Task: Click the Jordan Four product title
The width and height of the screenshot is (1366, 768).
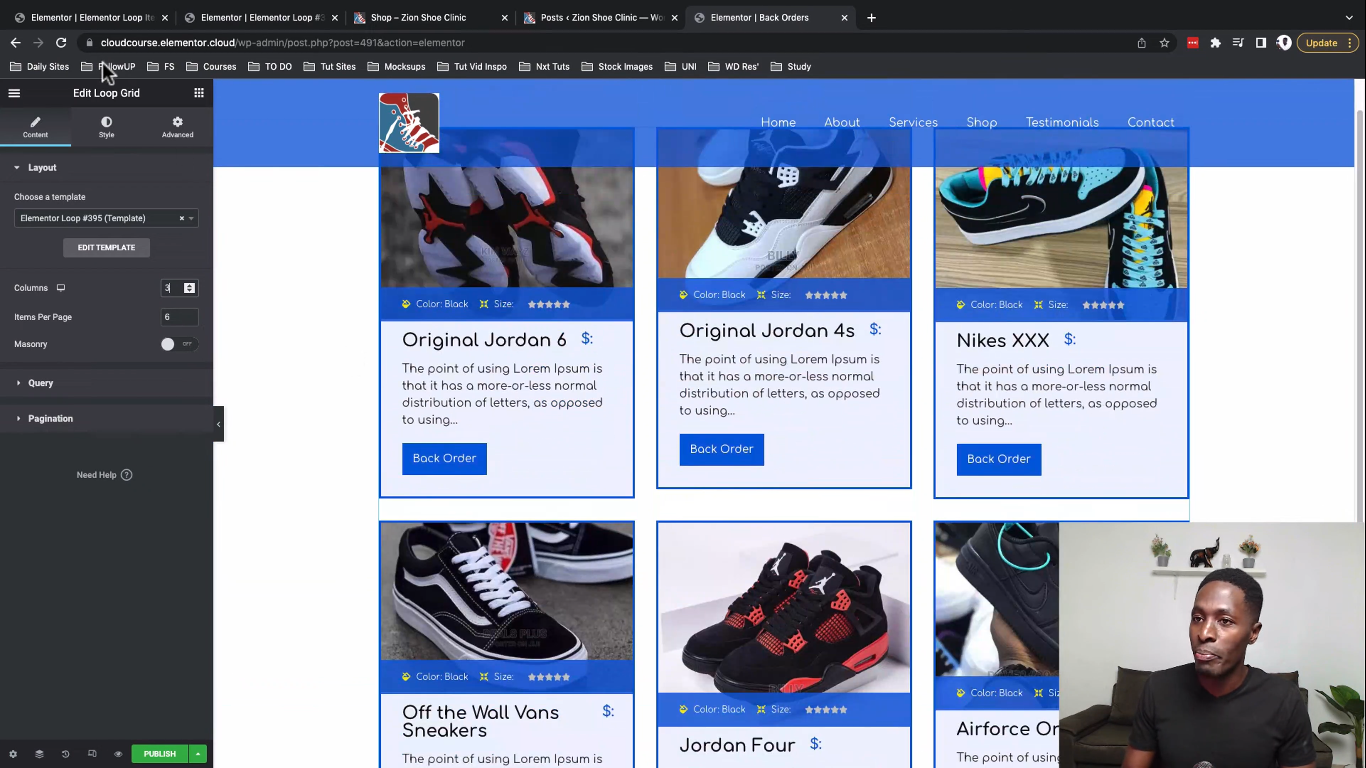Action: pos(737,745)
